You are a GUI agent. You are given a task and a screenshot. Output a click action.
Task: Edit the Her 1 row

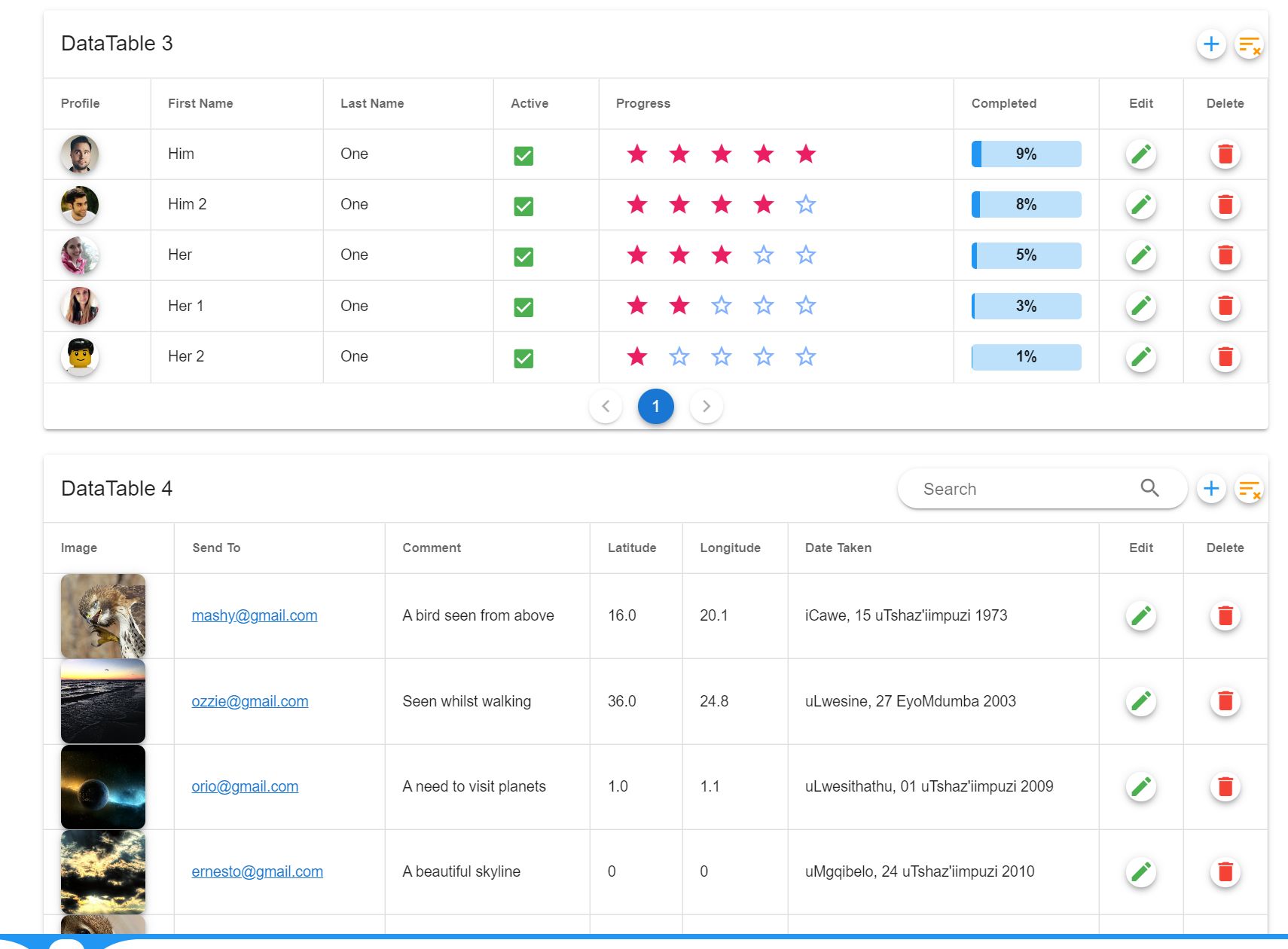1141,306
